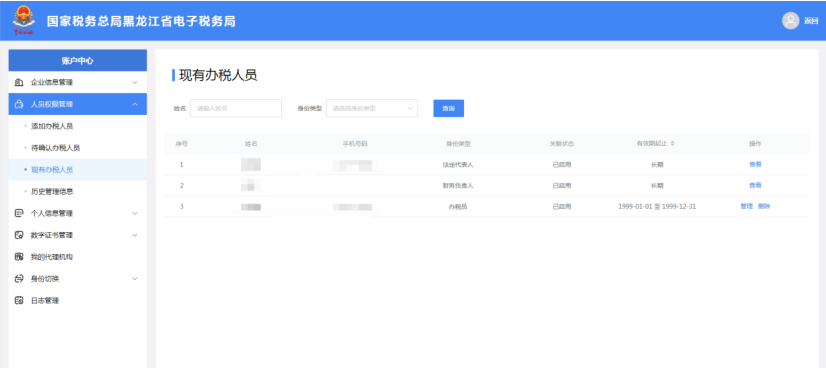
Task: Click the 我的代理机构 icon
Action: [x=19, y=257]
